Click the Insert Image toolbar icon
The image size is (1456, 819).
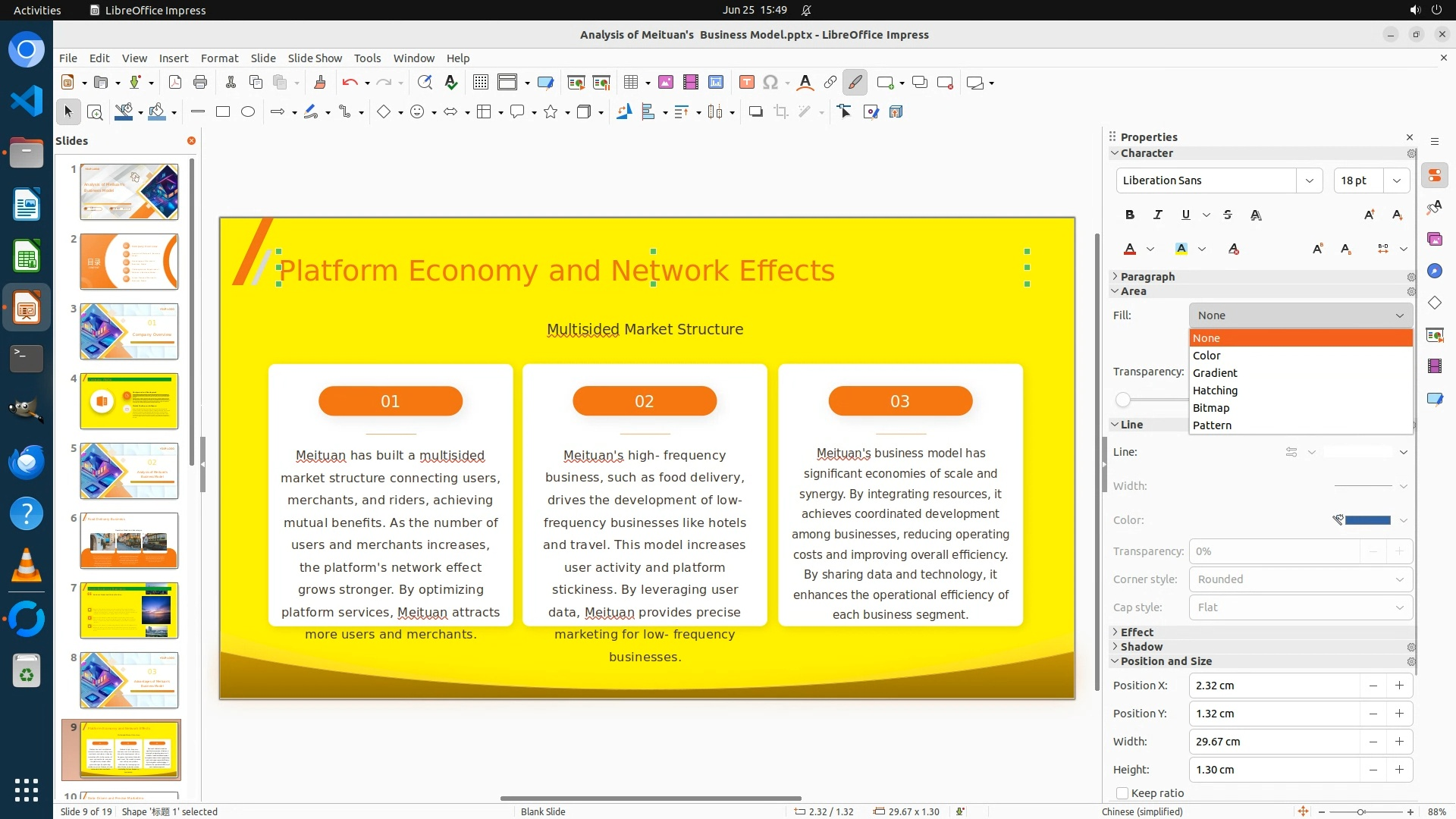(x=665, y=83)
